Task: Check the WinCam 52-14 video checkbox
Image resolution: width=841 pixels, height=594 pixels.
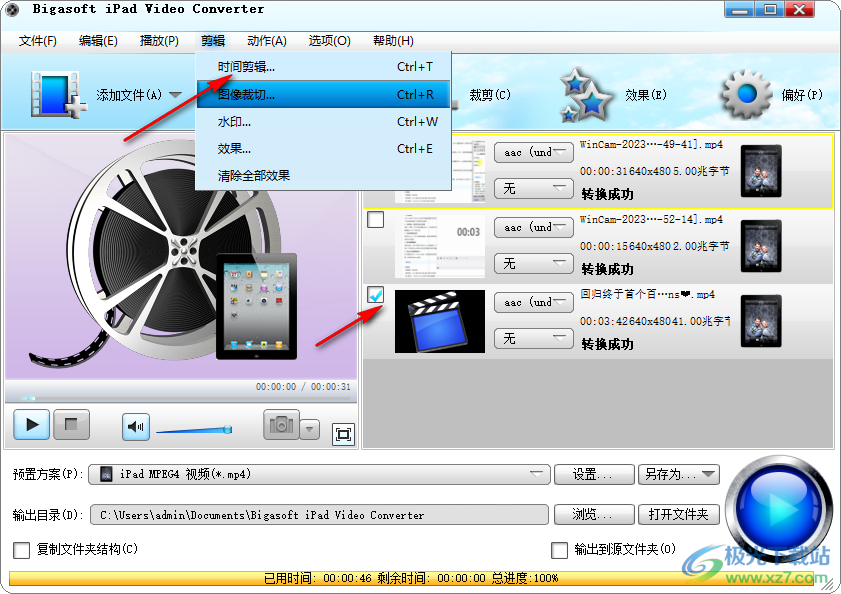Action: pos(375,219)
